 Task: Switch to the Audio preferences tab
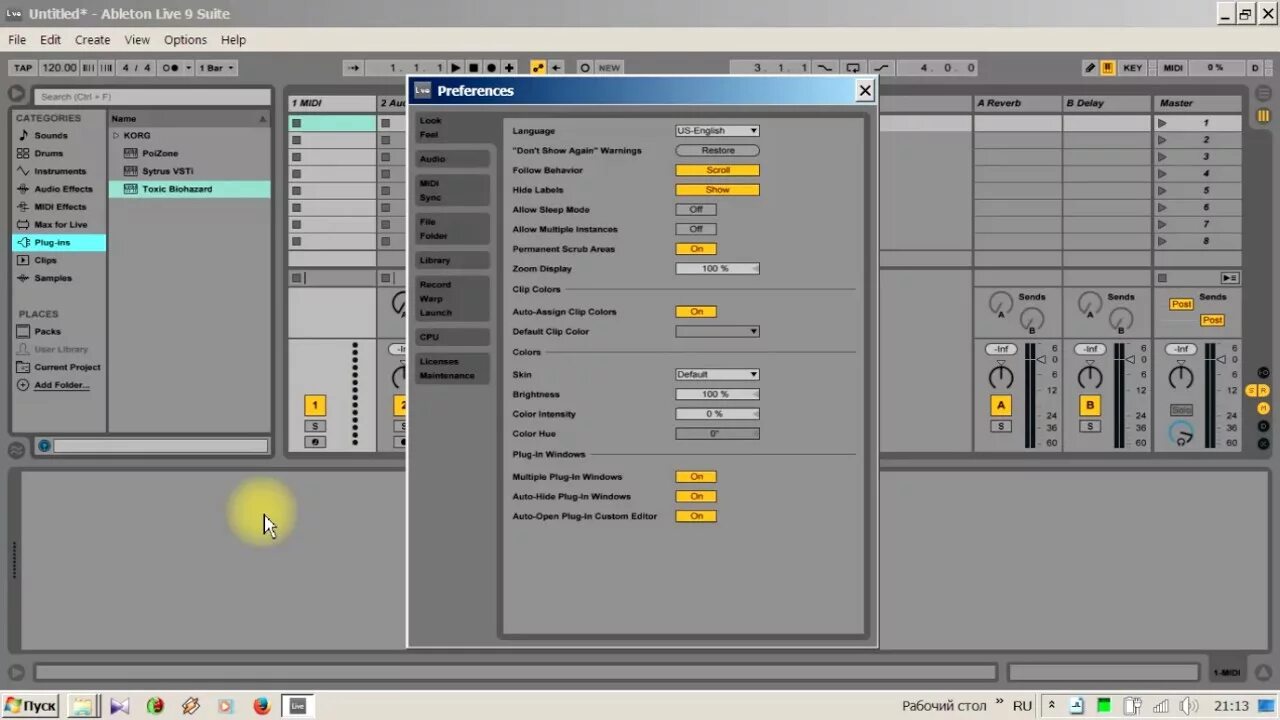click(x=453, y=159)
